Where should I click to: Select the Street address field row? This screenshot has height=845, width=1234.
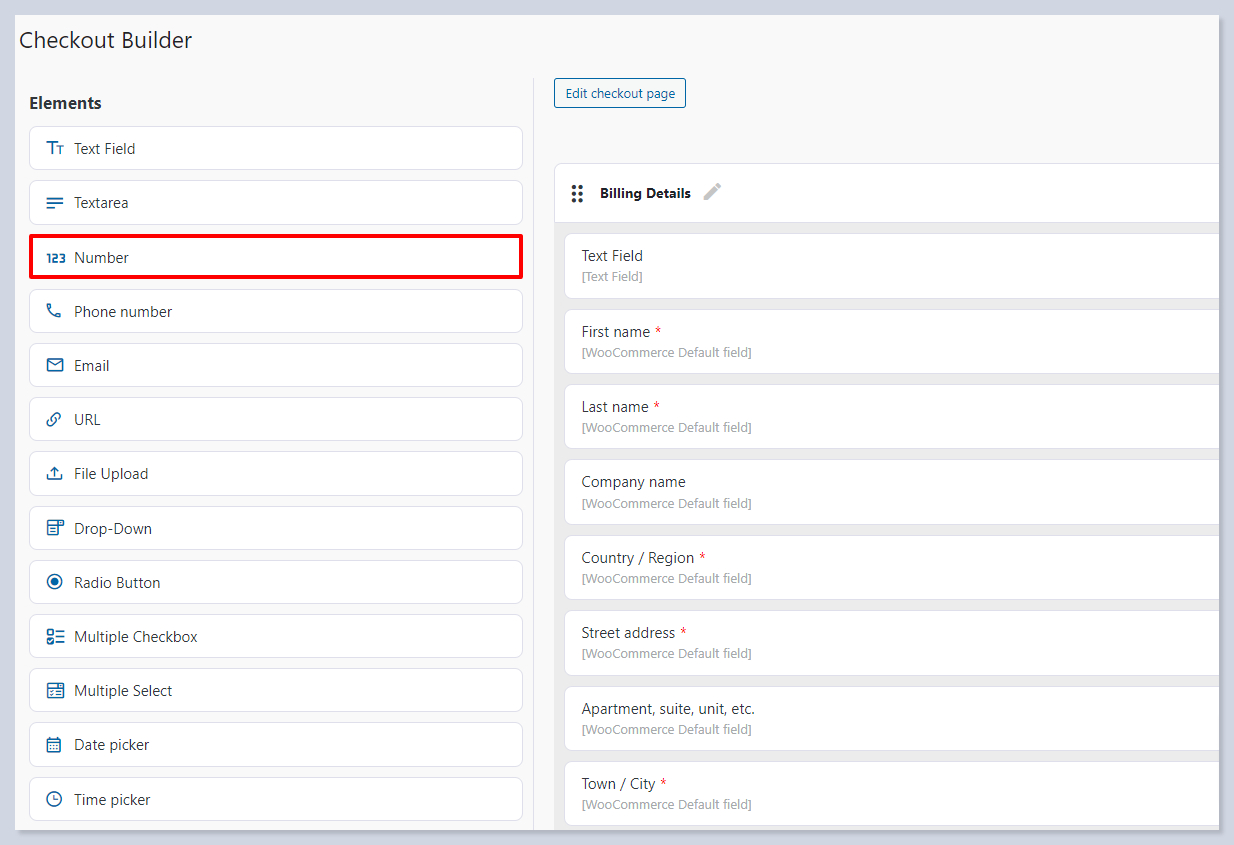click(890, 642)
